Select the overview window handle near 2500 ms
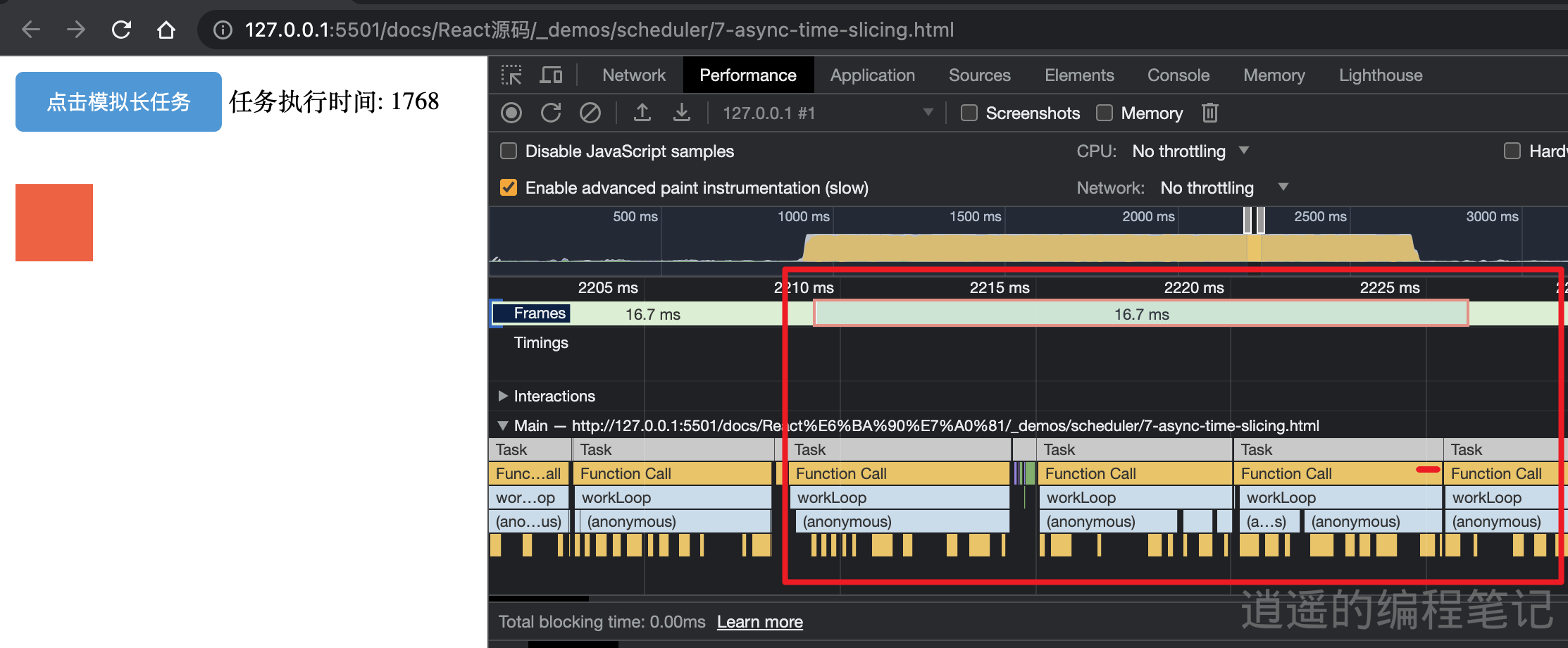The height and width of the screenshot is (648, 1568). pyautogui.click(x=1261, y=220)
